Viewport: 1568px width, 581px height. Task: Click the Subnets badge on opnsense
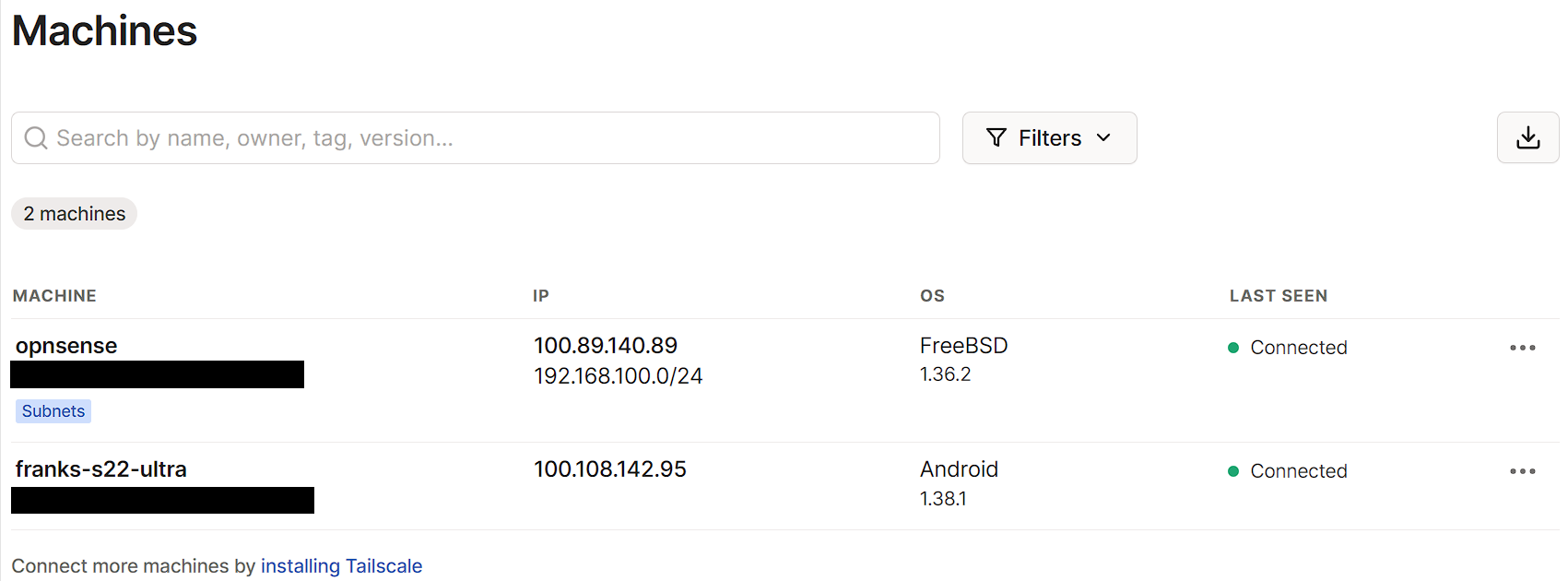point(53,411)
